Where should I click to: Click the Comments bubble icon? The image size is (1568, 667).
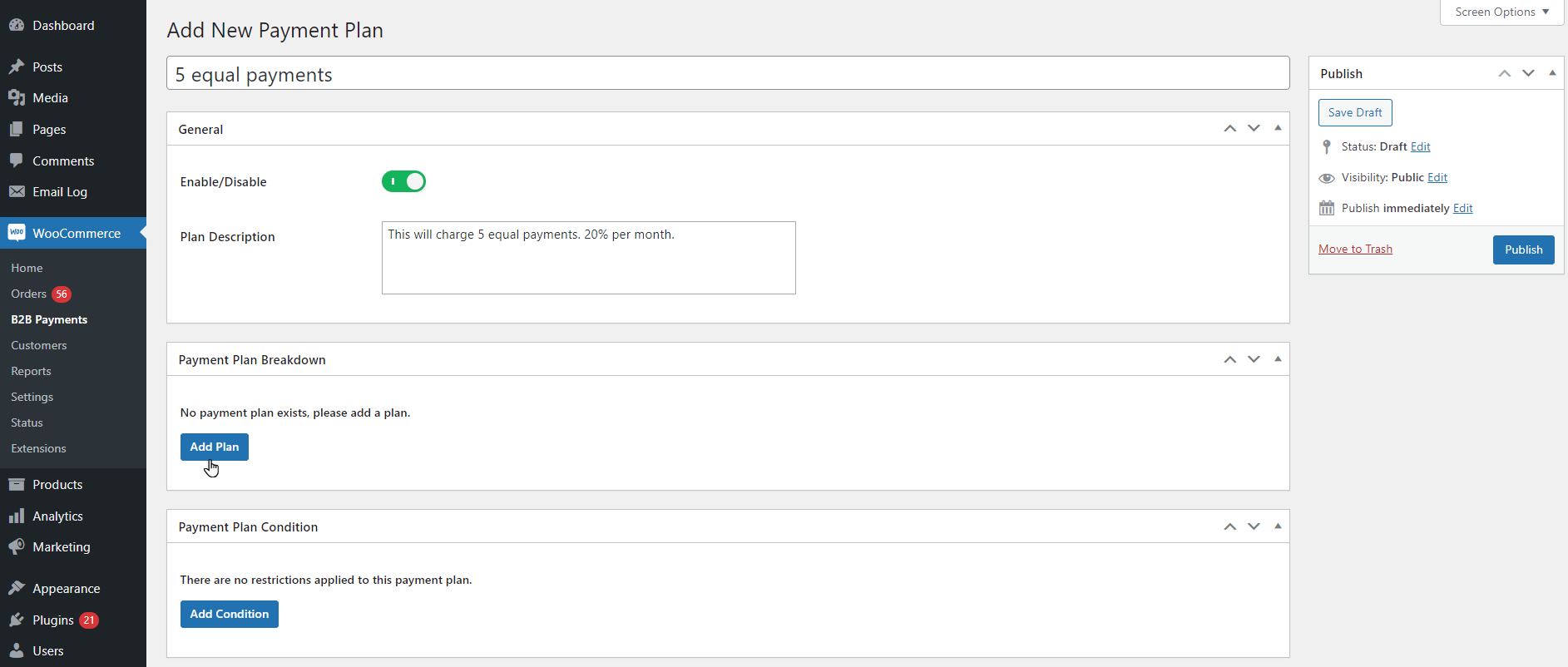point(17,161)
